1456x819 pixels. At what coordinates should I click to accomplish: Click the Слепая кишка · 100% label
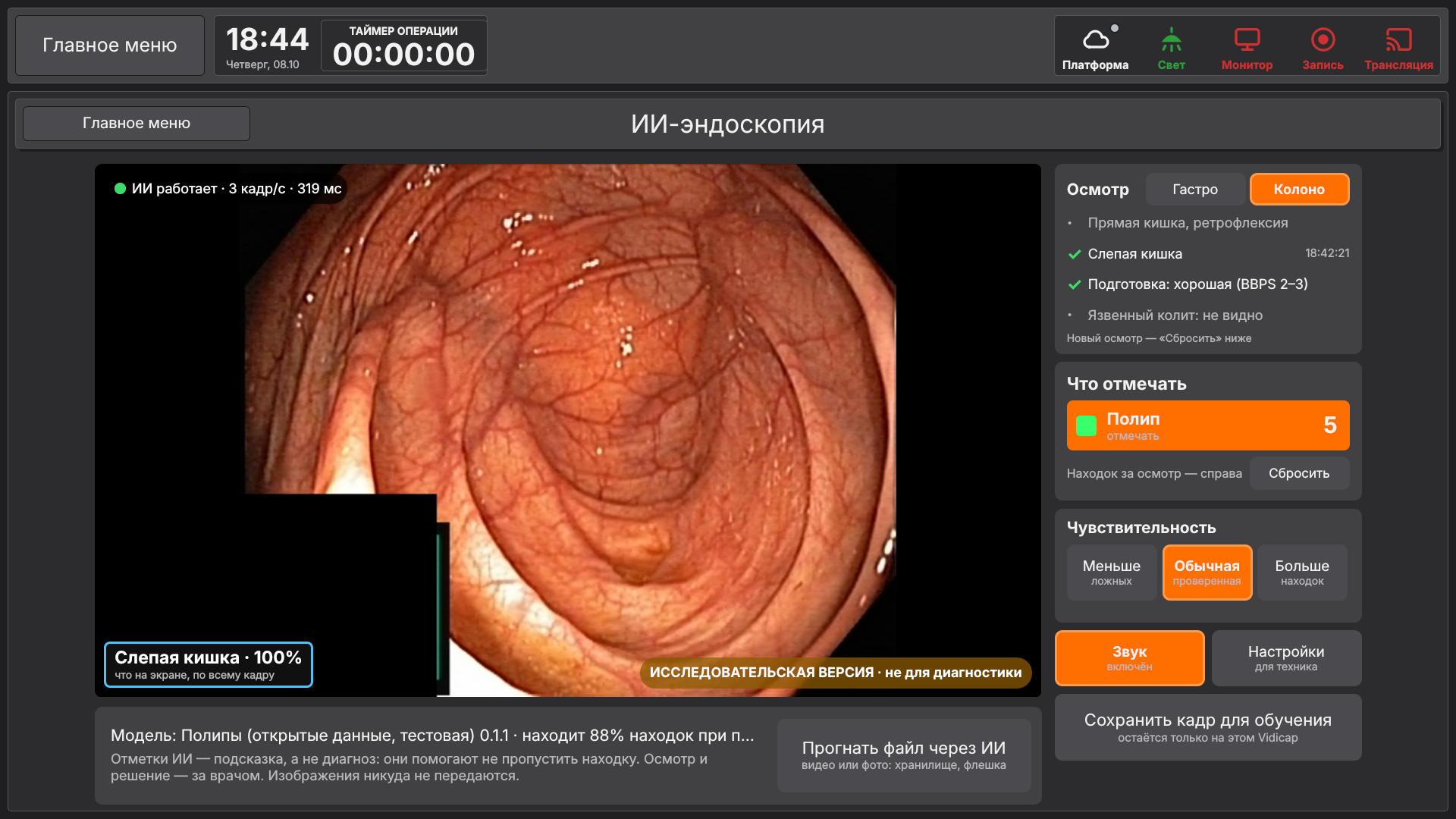208,664
